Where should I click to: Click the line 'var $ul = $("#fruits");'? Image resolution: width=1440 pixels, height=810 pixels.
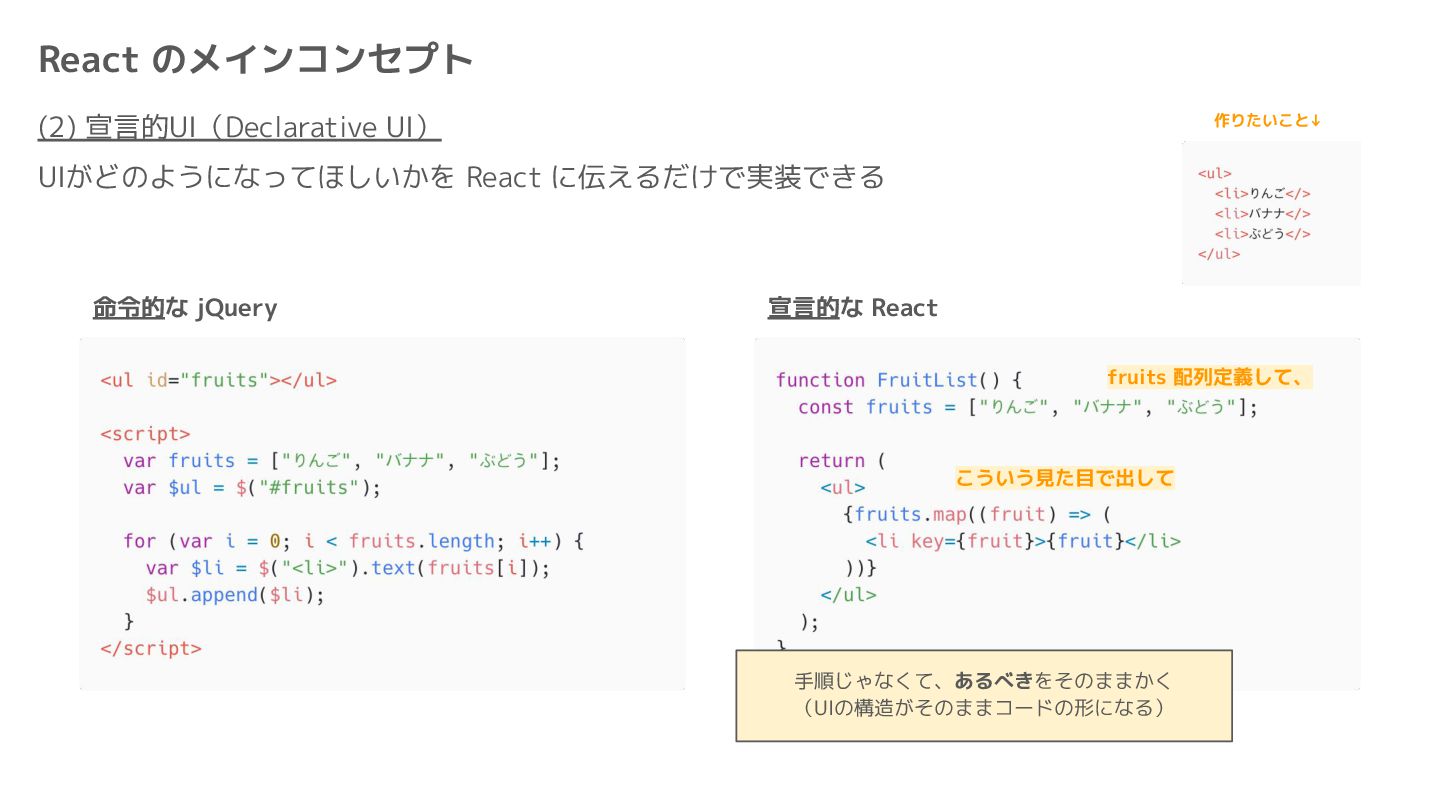(252, 488)
